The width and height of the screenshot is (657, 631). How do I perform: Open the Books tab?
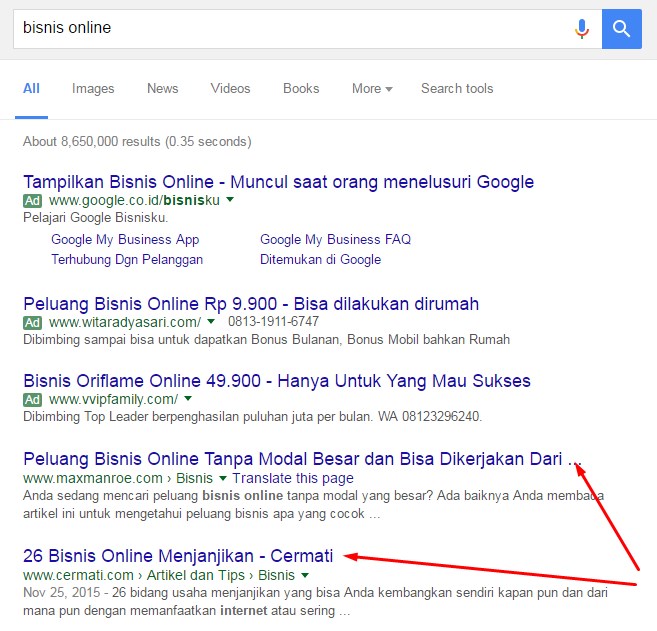pos(301,88)
